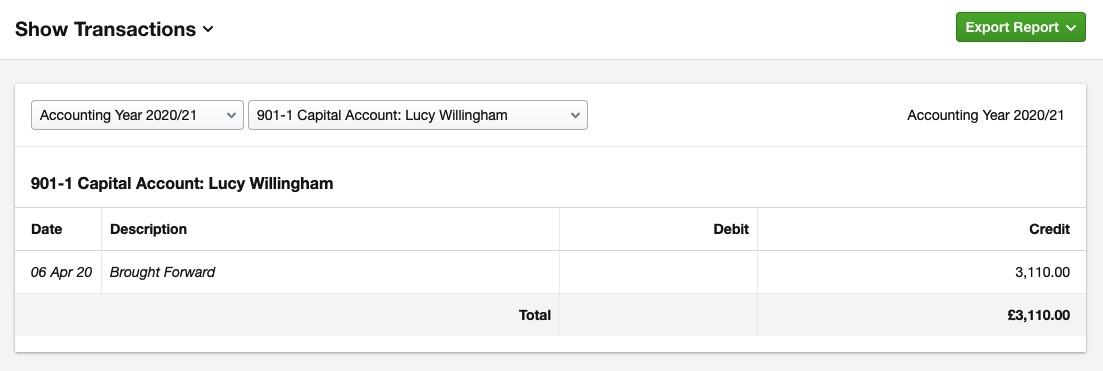The image size is (1103, 371).
Task: Click the empty debit cell in Brought Forward row
Action: click(658, 272)
